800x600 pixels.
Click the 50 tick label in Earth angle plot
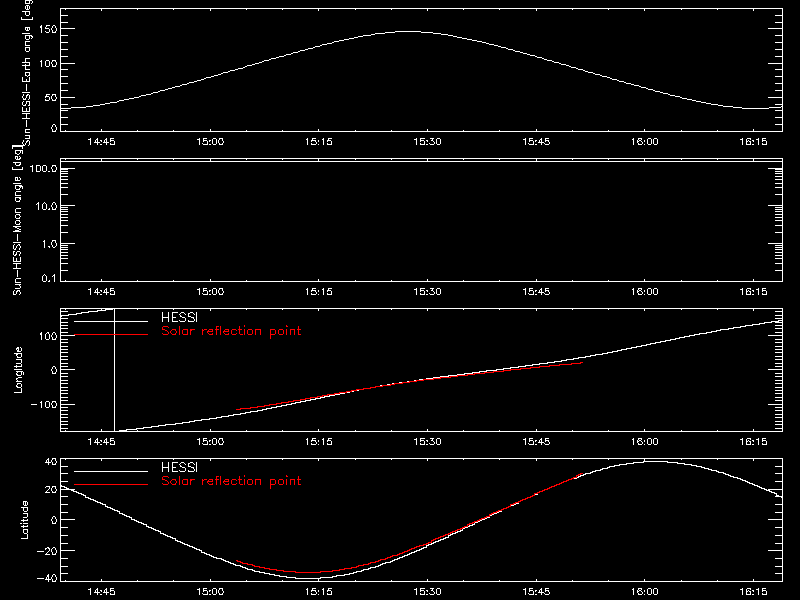51,97
